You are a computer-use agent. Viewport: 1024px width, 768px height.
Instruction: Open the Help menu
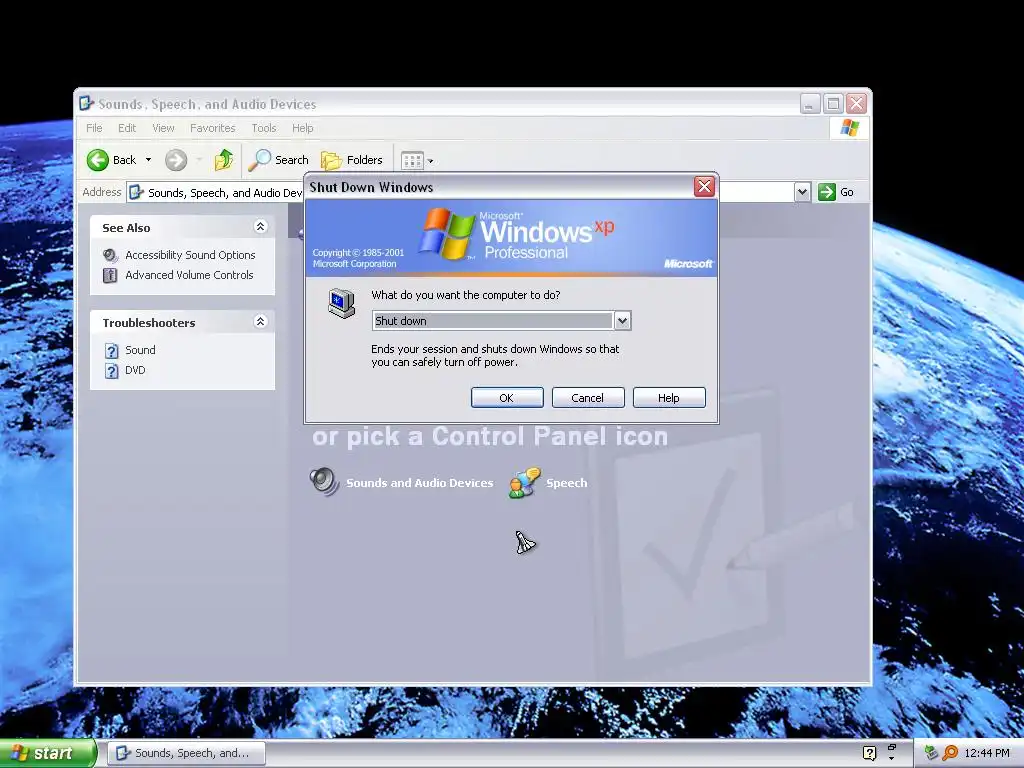(302, 128)
